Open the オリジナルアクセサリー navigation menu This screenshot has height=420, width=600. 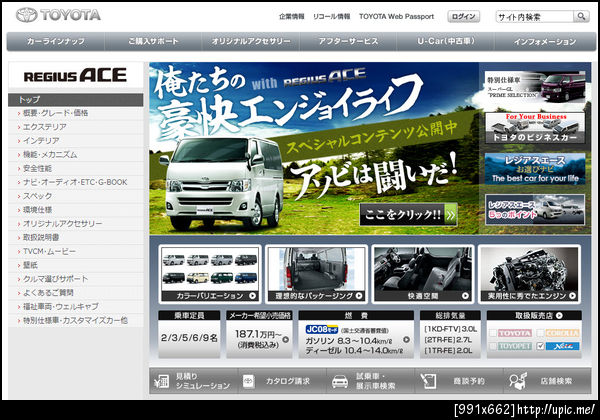point(251,41)
